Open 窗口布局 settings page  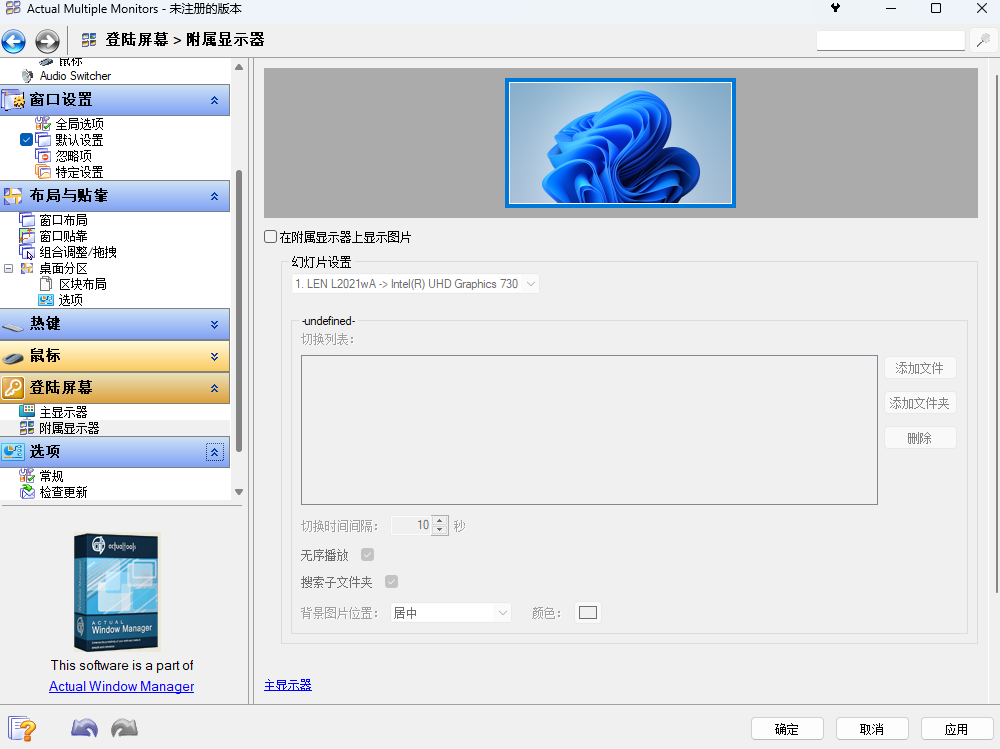pyautogui.click(x=63, y=220)
